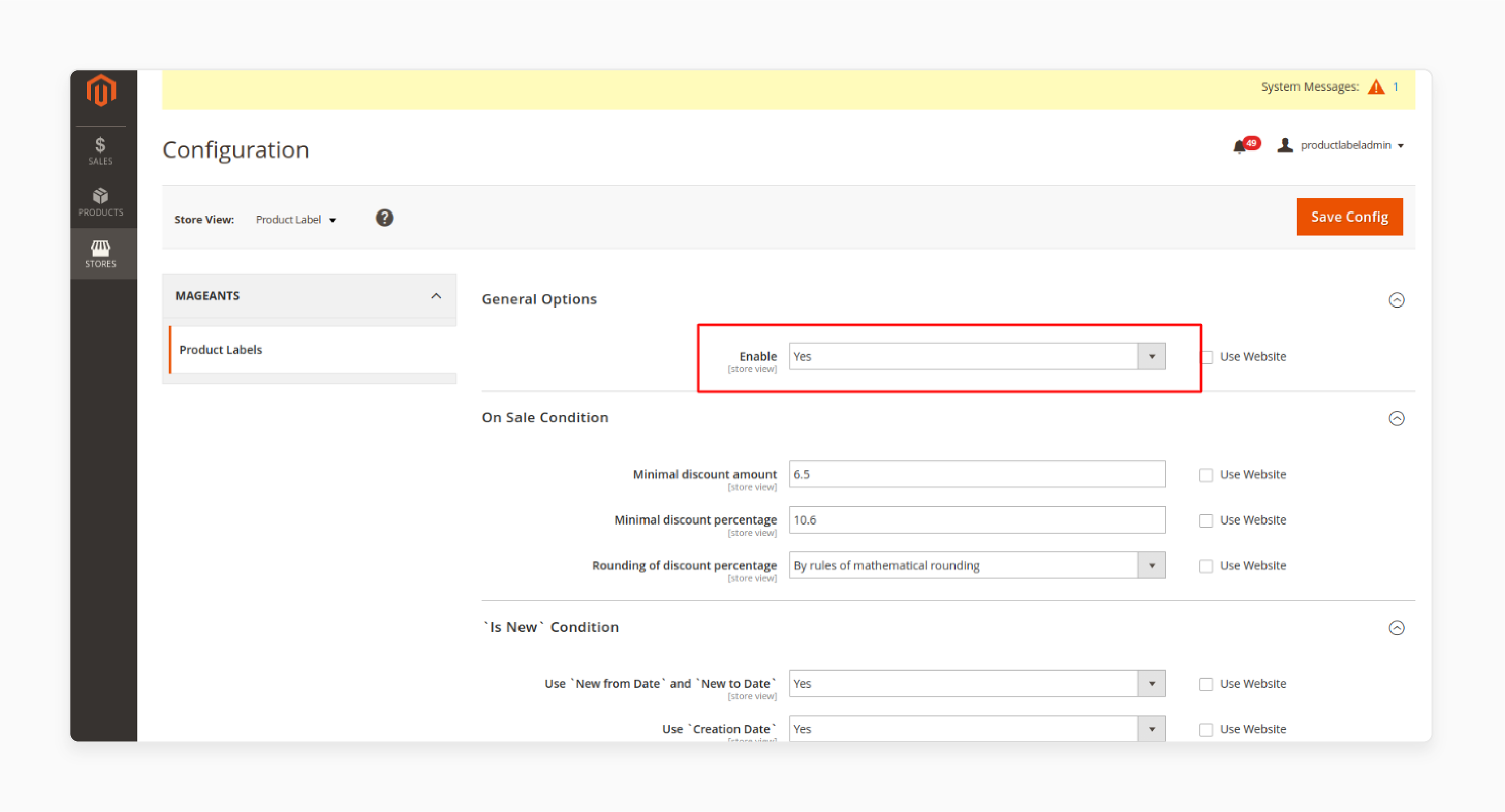
Task: Click the system messages warning triangle
Action: [x=1377, y=87]
